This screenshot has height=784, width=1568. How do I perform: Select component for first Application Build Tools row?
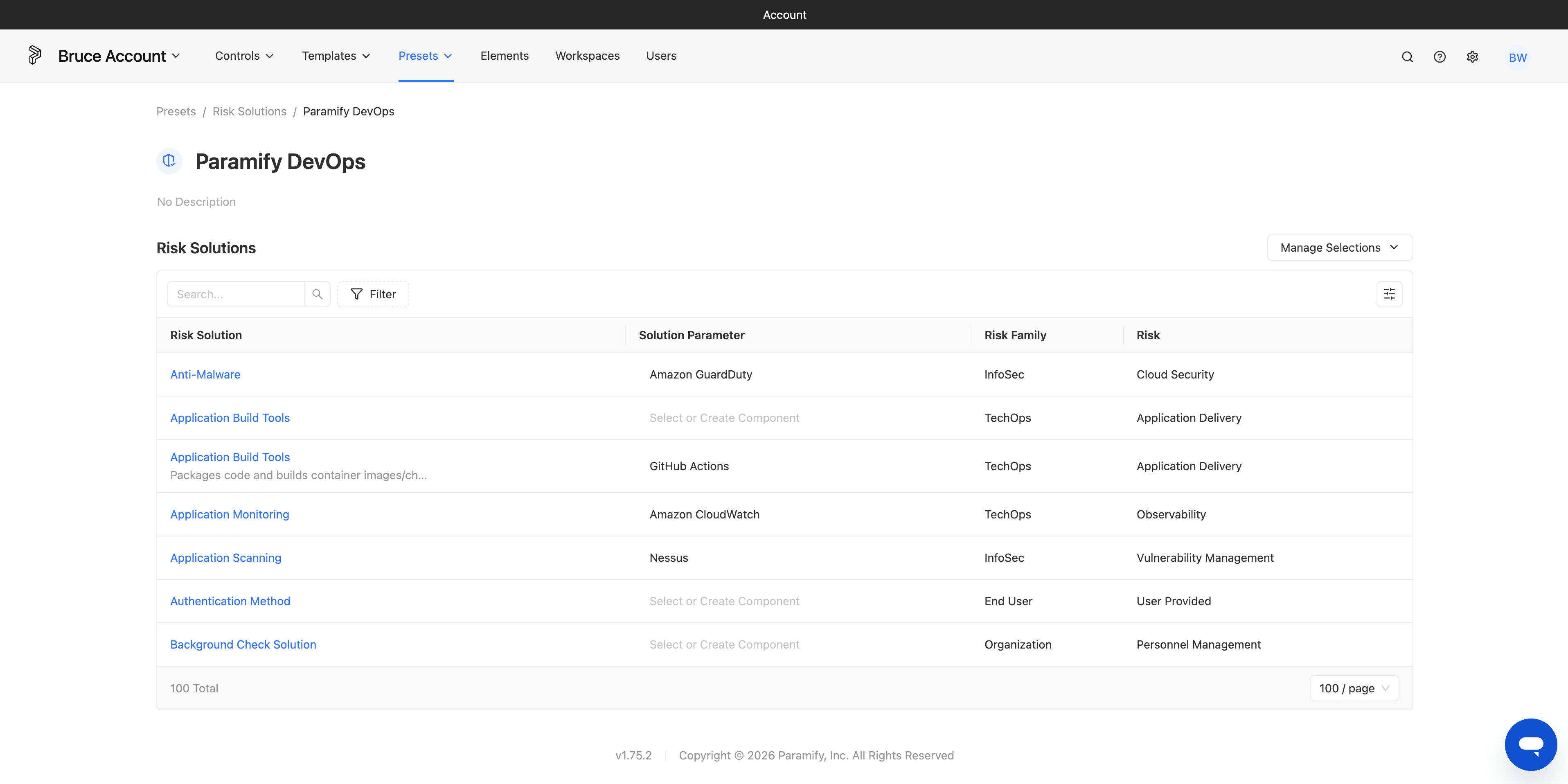724,418
